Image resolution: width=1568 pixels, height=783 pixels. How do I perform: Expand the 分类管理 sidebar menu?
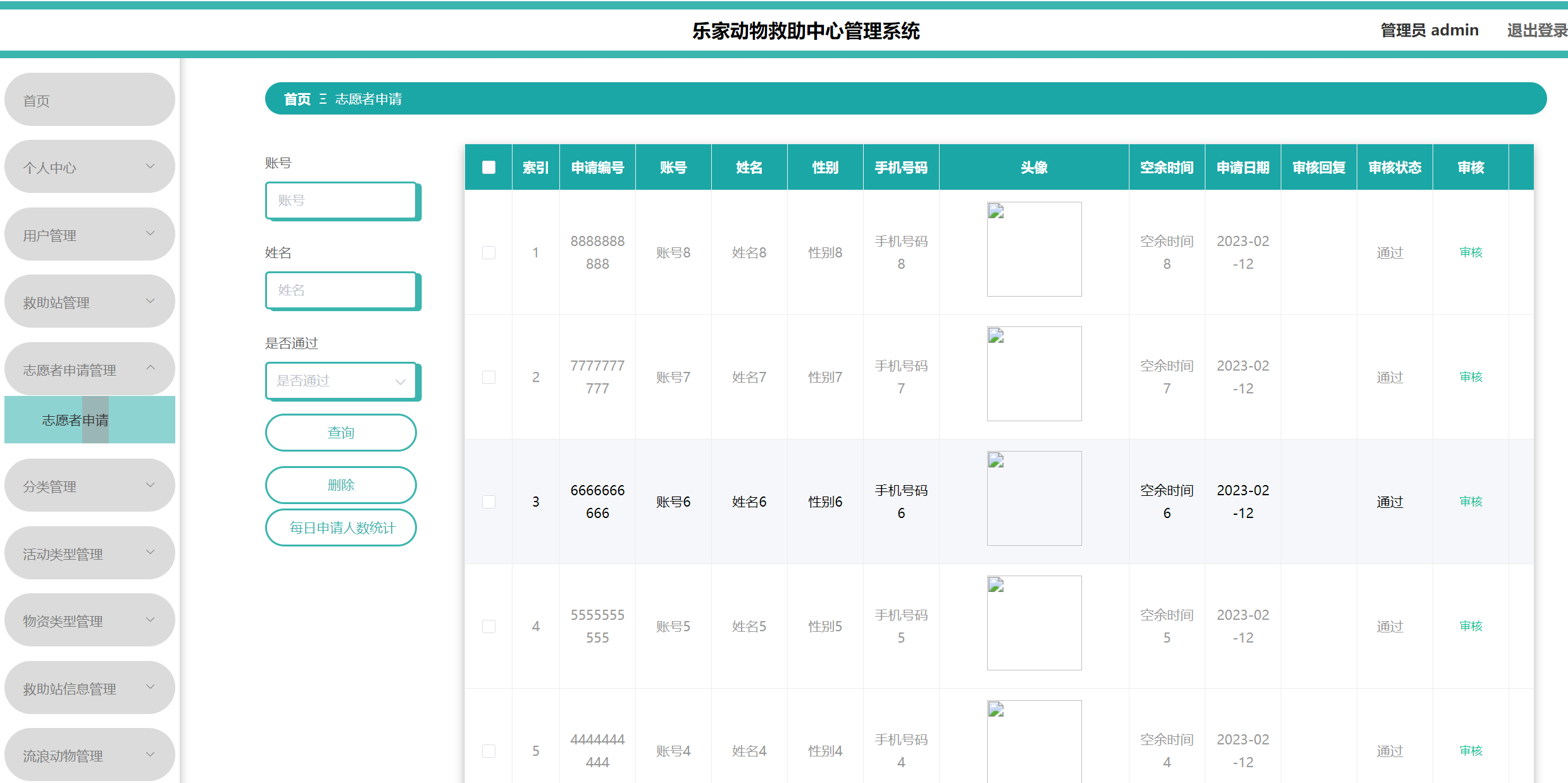[x=89, y=486]
